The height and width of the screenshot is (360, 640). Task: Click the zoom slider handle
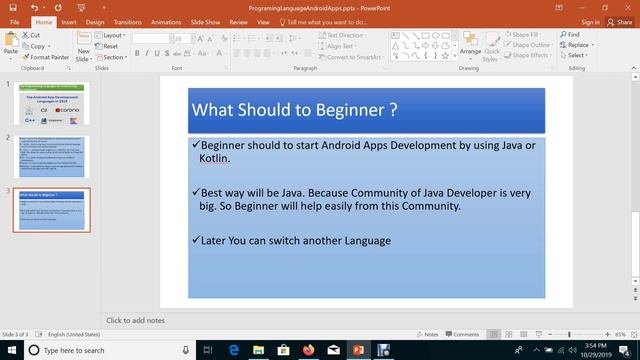(569, 334)
